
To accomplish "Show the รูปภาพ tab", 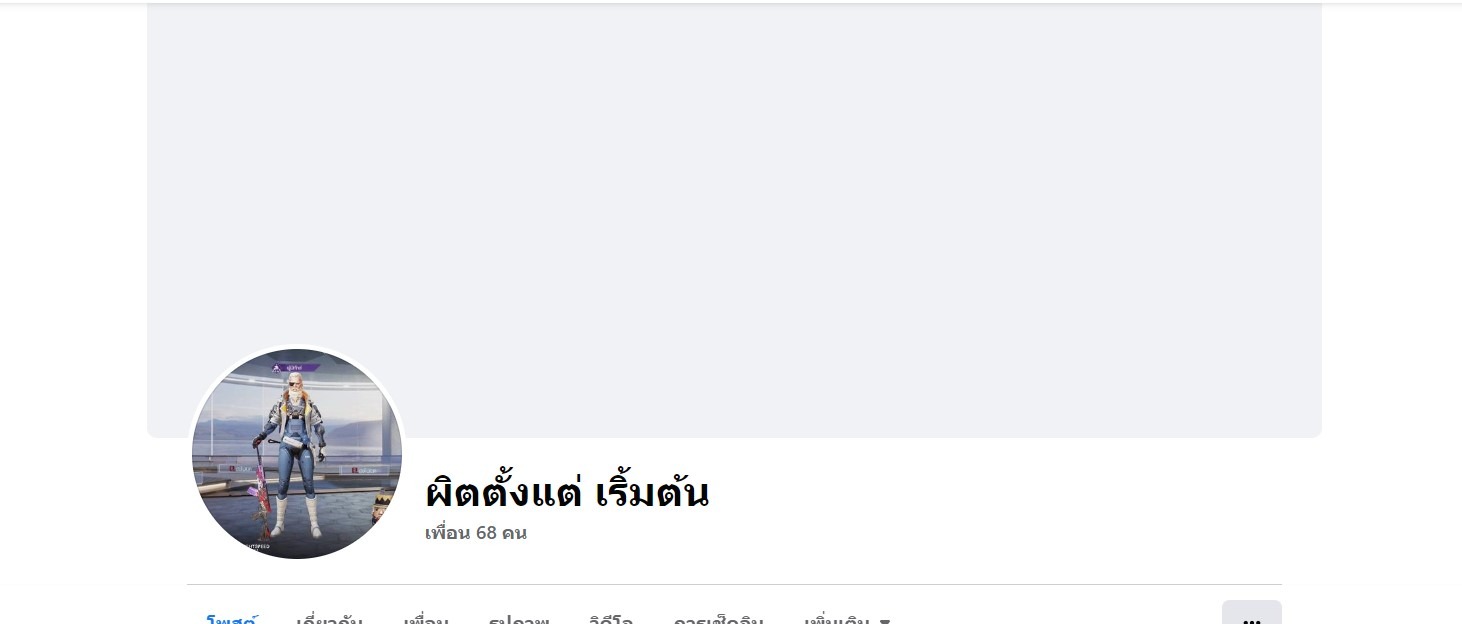I will pyautogui.click(x=519, y=617).
